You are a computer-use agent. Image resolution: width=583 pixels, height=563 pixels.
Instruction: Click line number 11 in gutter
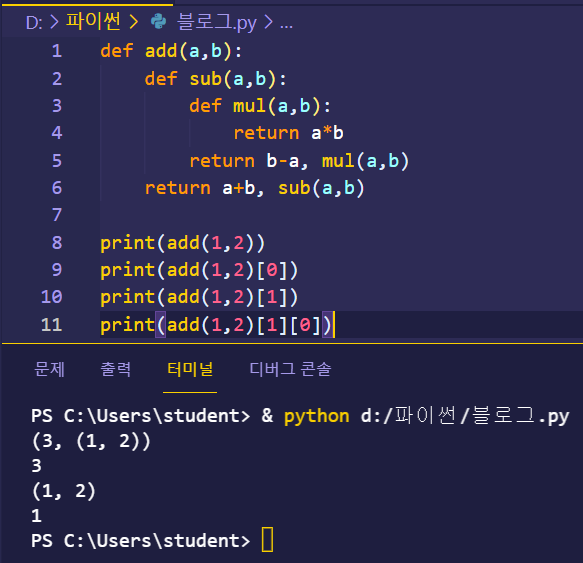[51, 325]
